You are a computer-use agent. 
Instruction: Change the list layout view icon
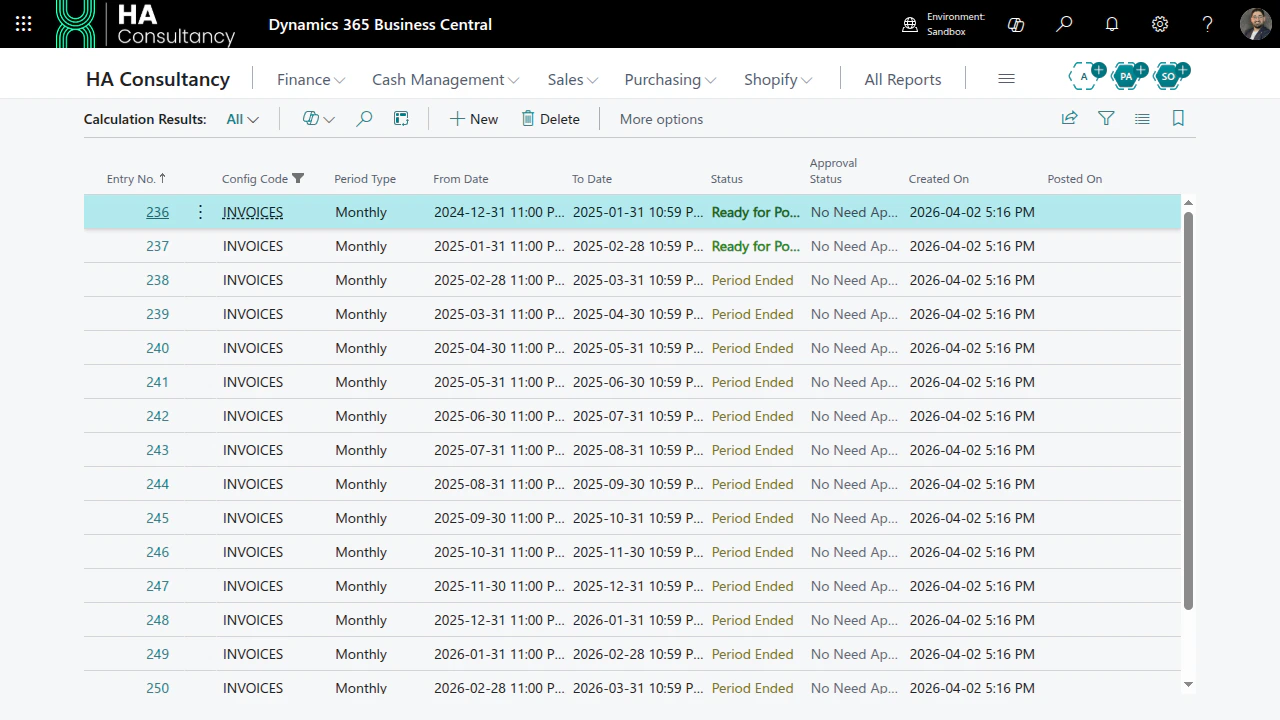1142,119
